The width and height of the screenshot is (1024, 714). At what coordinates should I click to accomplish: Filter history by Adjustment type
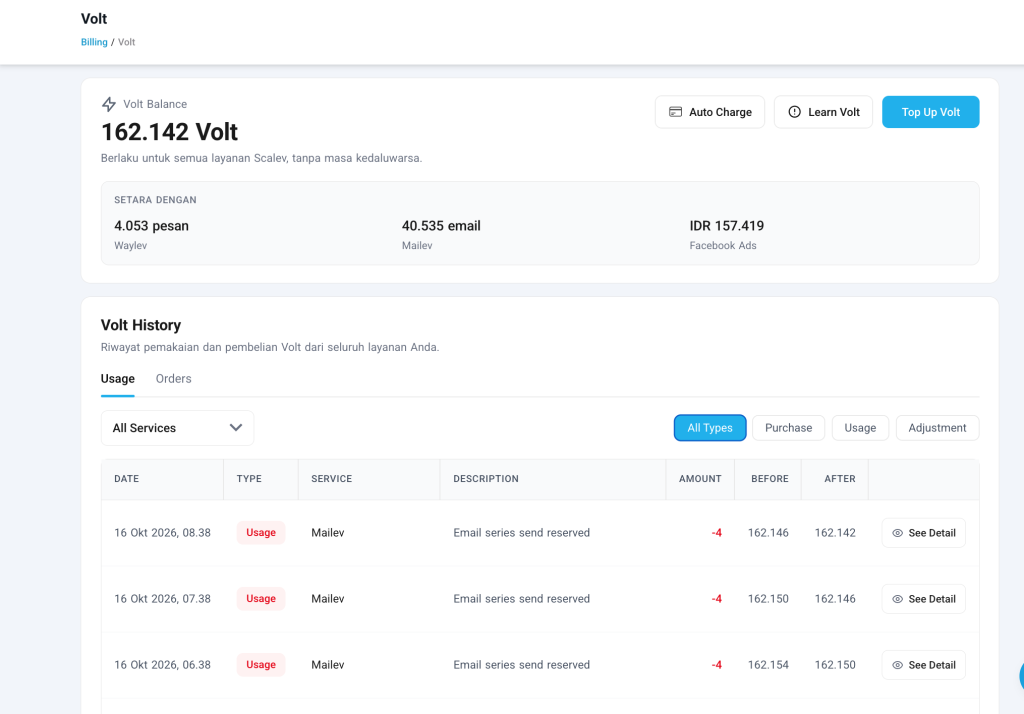coord(937,428)
